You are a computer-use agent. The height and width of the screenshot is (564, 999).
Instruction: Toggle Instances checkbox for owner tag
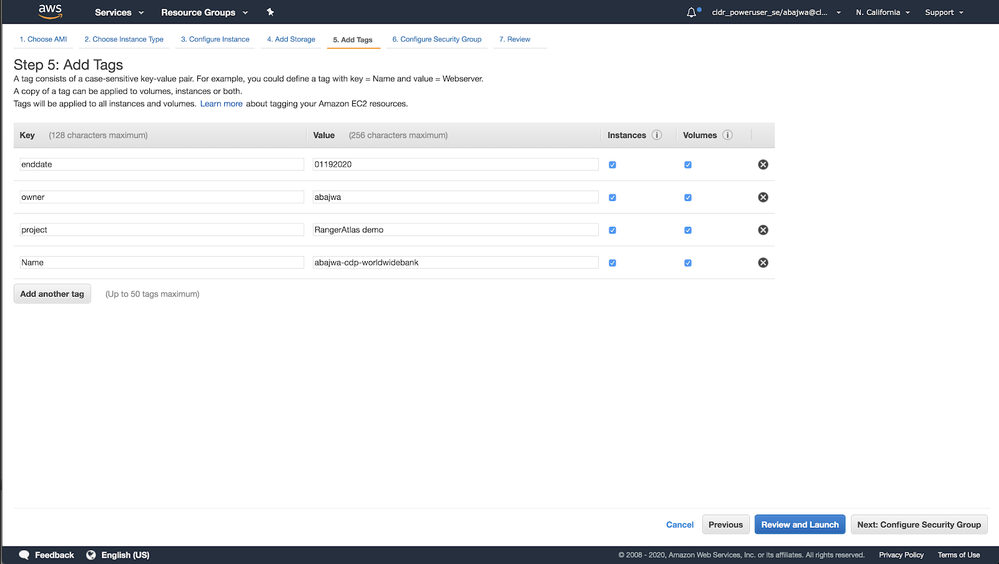612,198
